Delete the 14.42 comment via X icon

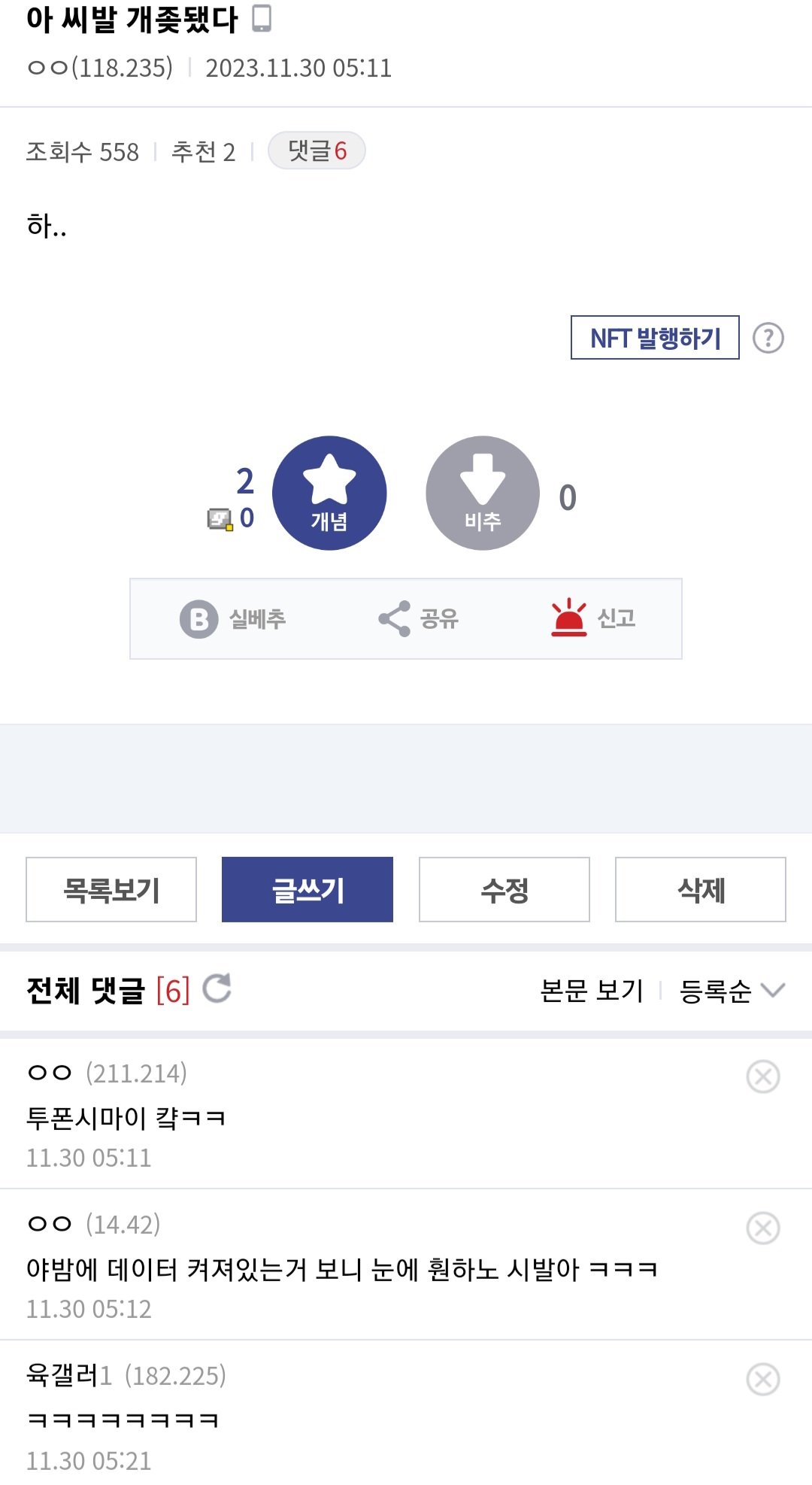763,1228
